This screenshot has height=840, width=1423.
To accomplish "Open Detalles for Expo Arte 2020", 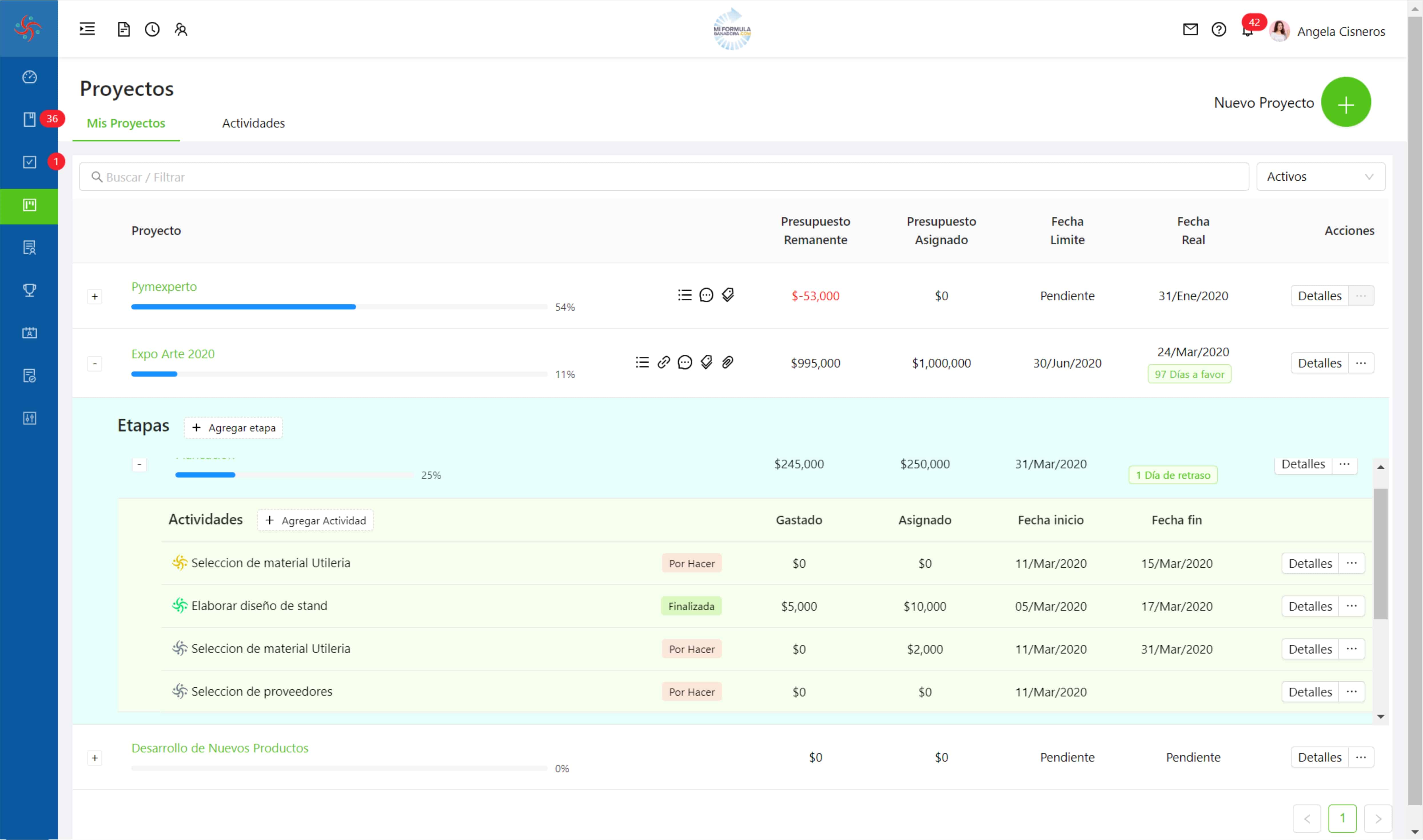I will (1320, 363).
